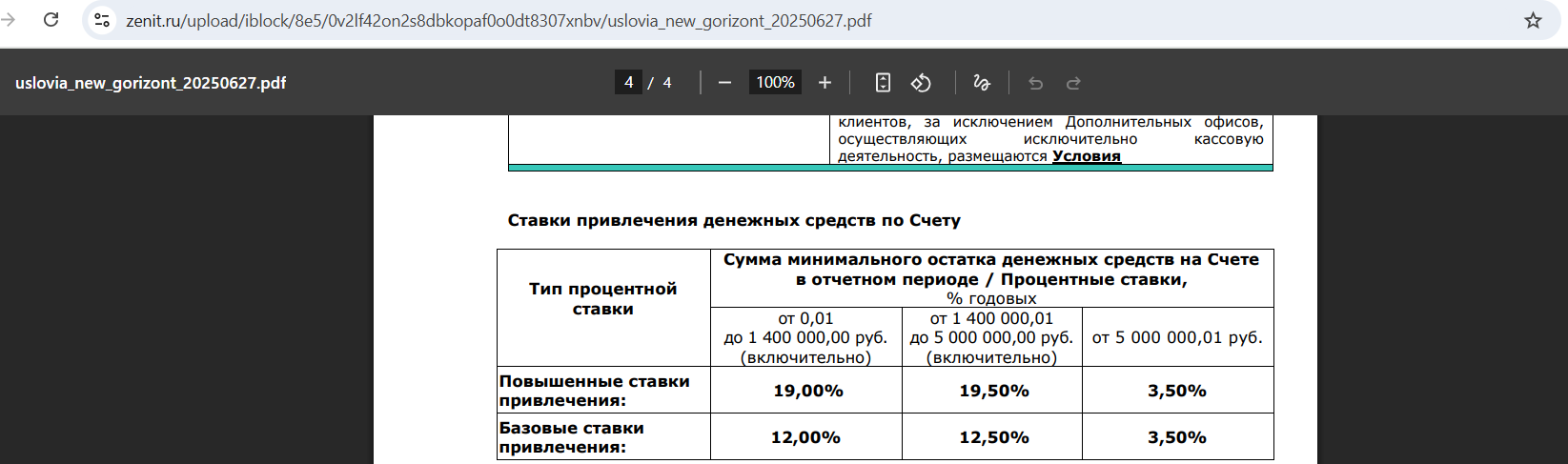Click the forward navigation arrow
The width and height of the screenshot is (1568, 464).
pos(10,20)
